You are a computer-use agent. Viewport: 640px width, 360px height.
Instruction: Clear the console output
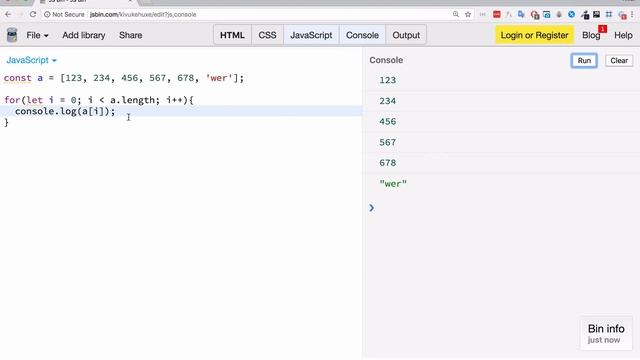619,60
